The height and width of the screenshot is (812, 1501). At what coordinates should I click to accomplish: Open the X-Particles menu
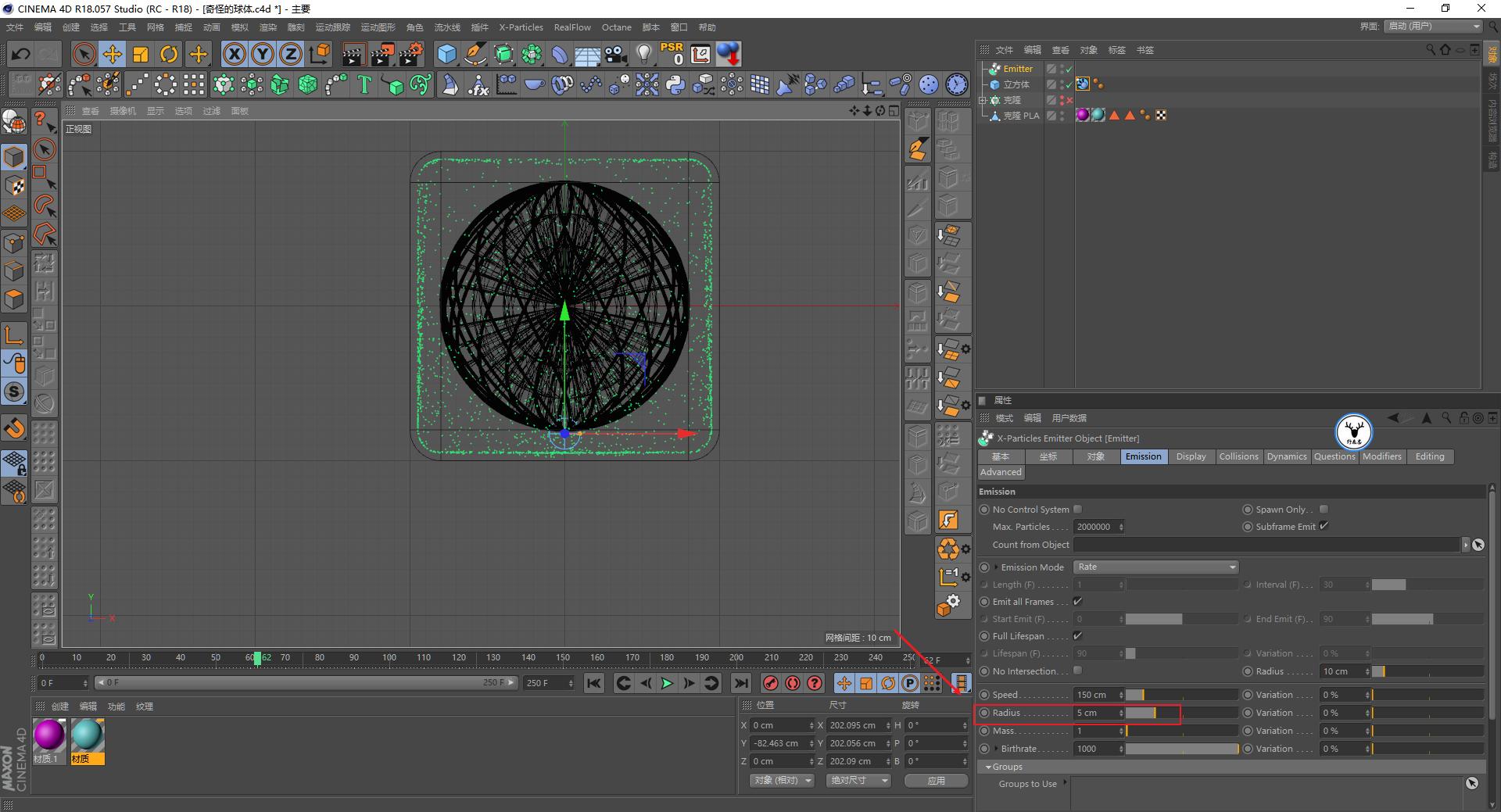(x=521, y=27)
